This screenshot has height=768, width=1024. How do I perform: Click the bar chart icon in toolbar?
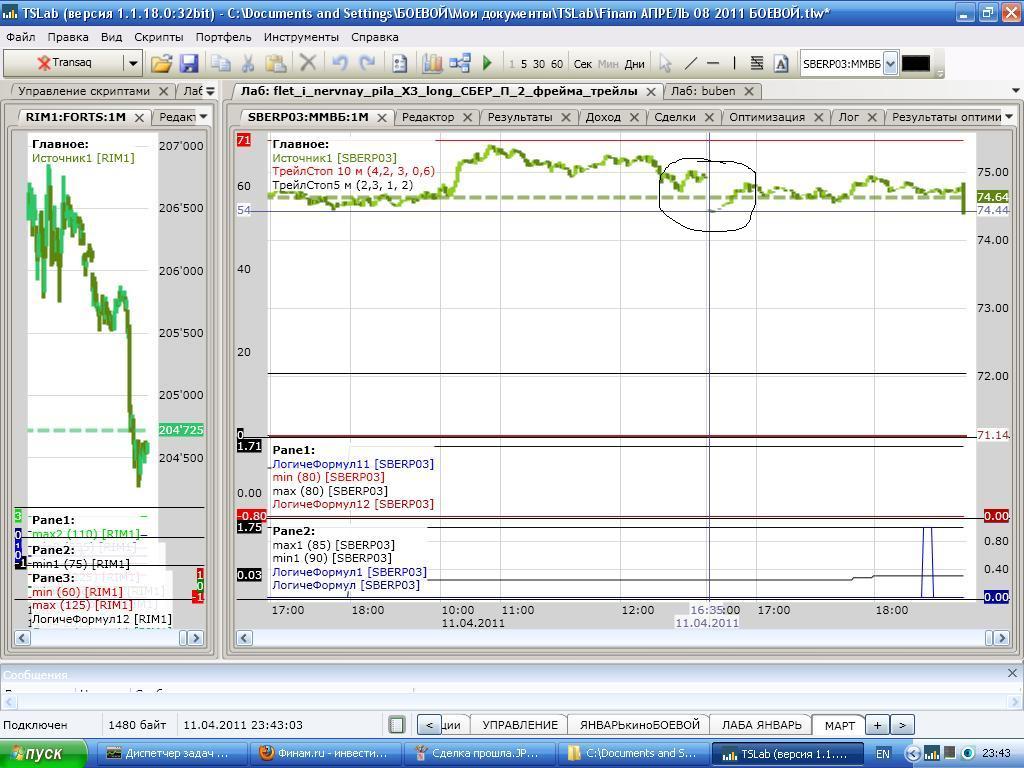(x=432, y=63)
